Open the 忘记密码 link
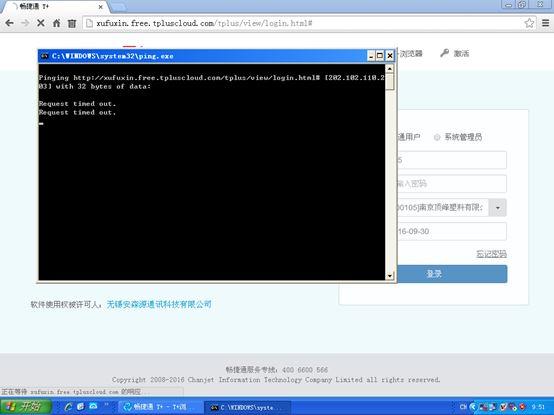554x415 pixels. coord(491,254)
